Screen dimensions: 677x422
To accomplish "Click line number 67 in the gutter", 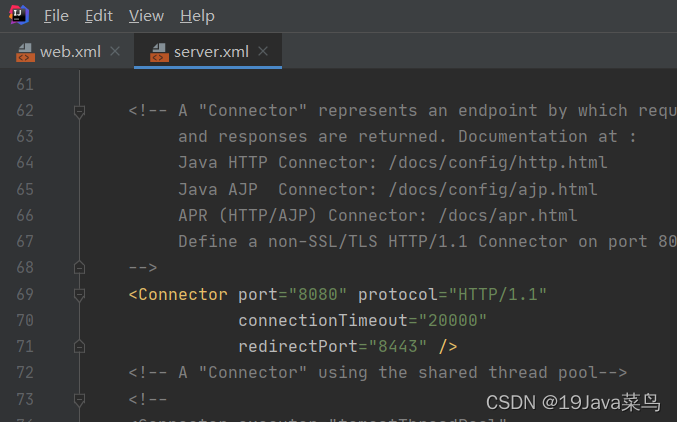I will (25, 241).
